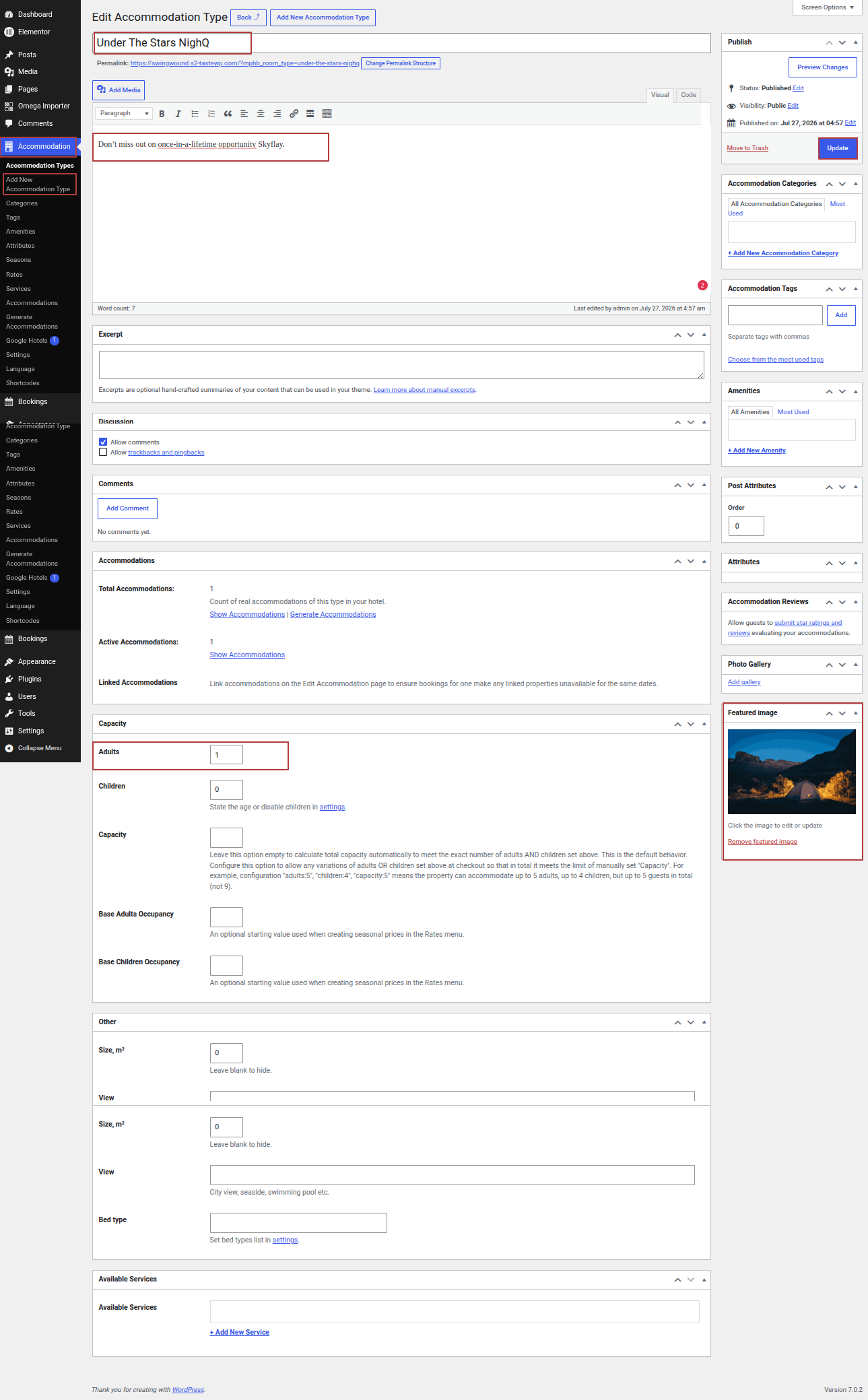Switch to the Code editor tab
Screen dimensions: 868x1400
pyautogui.click(x=688, y=95)
